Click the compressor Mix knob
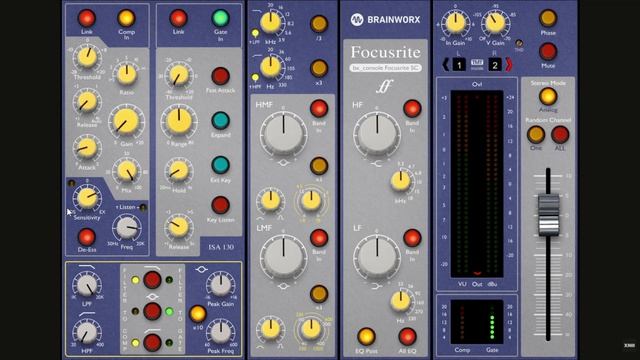 pyautogui.click(x=127, y=171)
